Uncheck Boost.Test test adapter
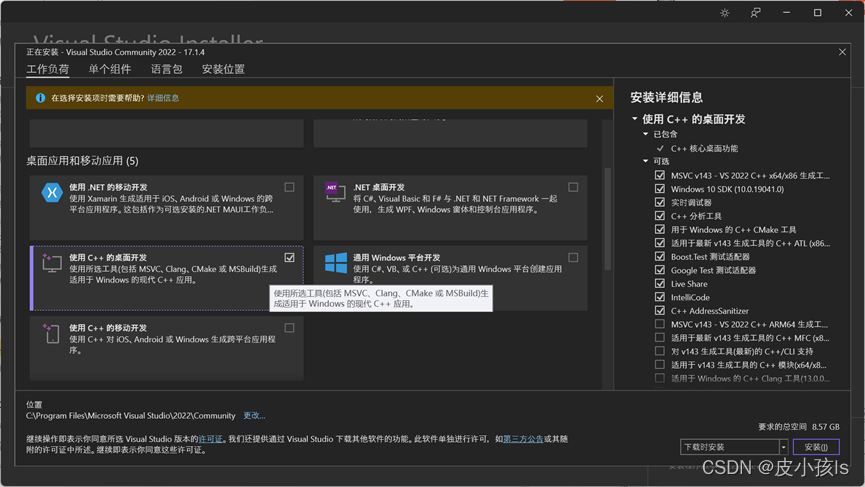 660,256
